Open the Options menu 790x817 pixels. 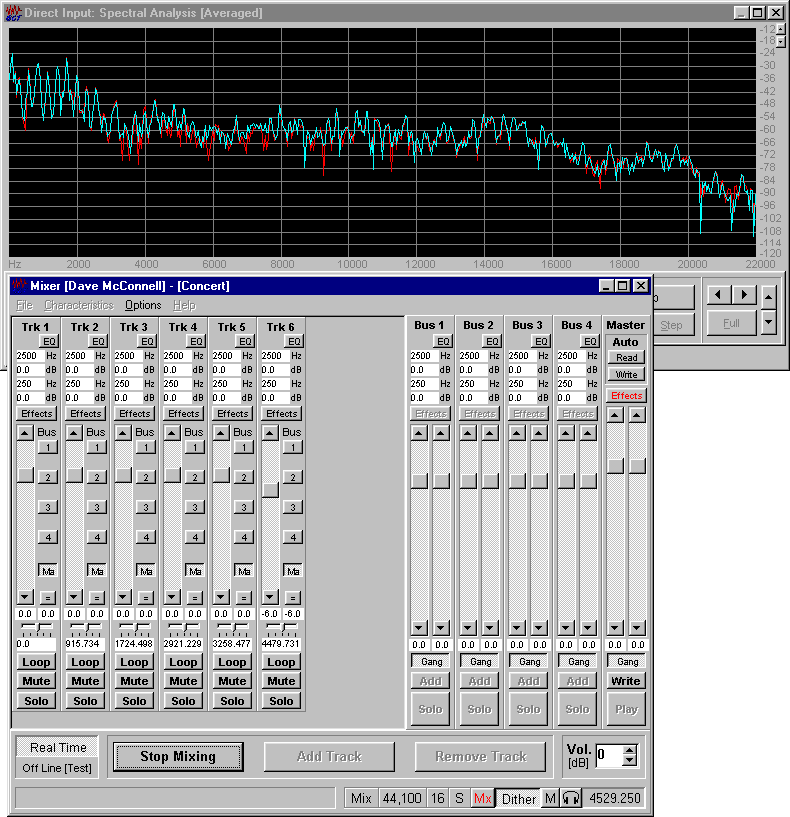tap(143, 305)
